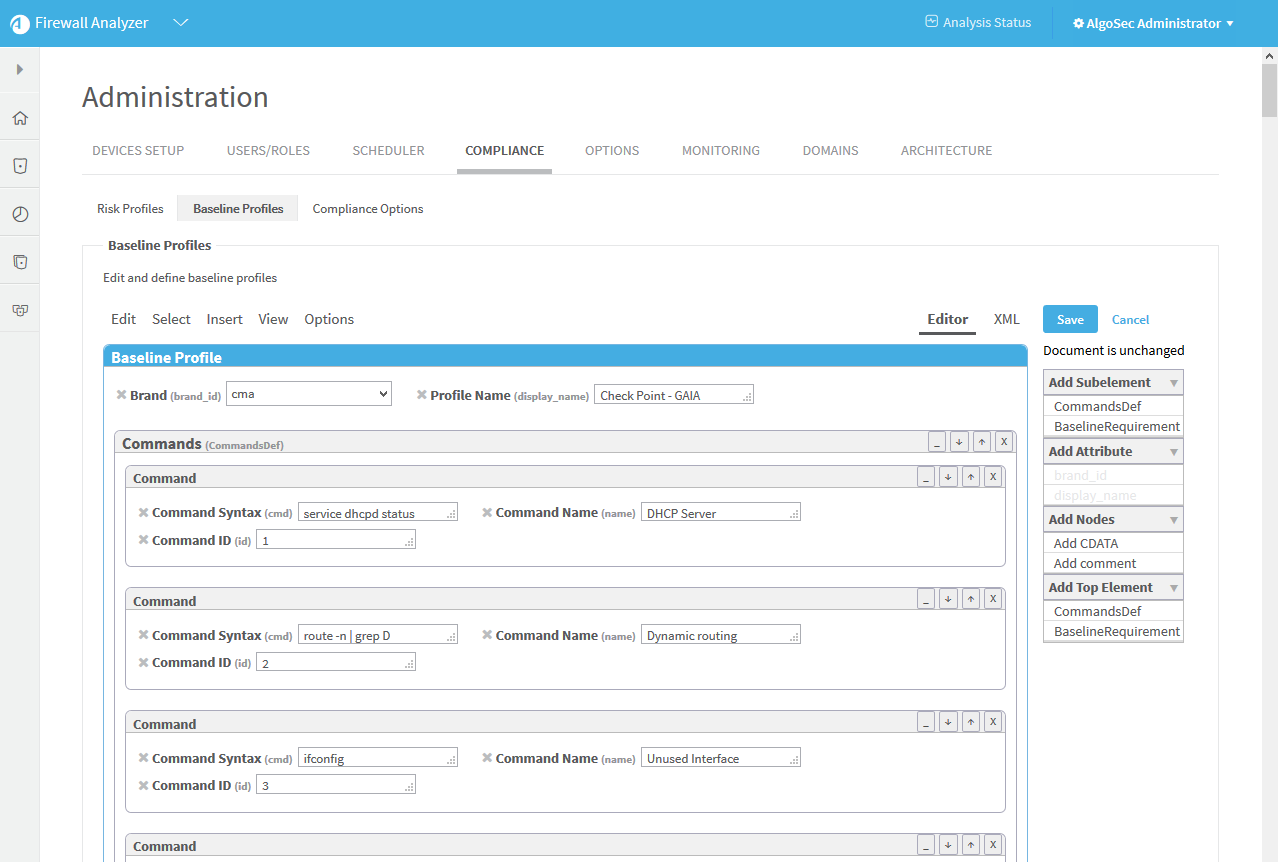
Task: Open the AlgoSec Administrator user menu
Action: tap(1153, 23)
